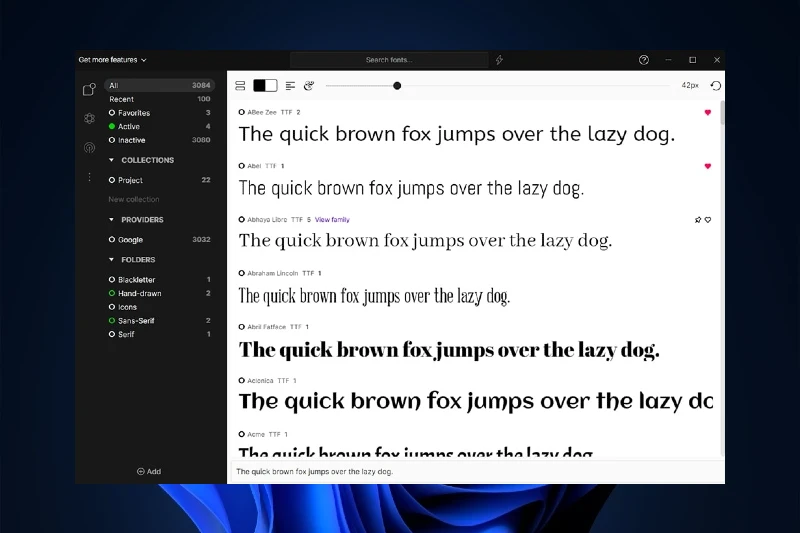The image size is (800, 533).
Task: Unfavorite the ABeeZee font heart icon
Action: [x=708, y=113]
